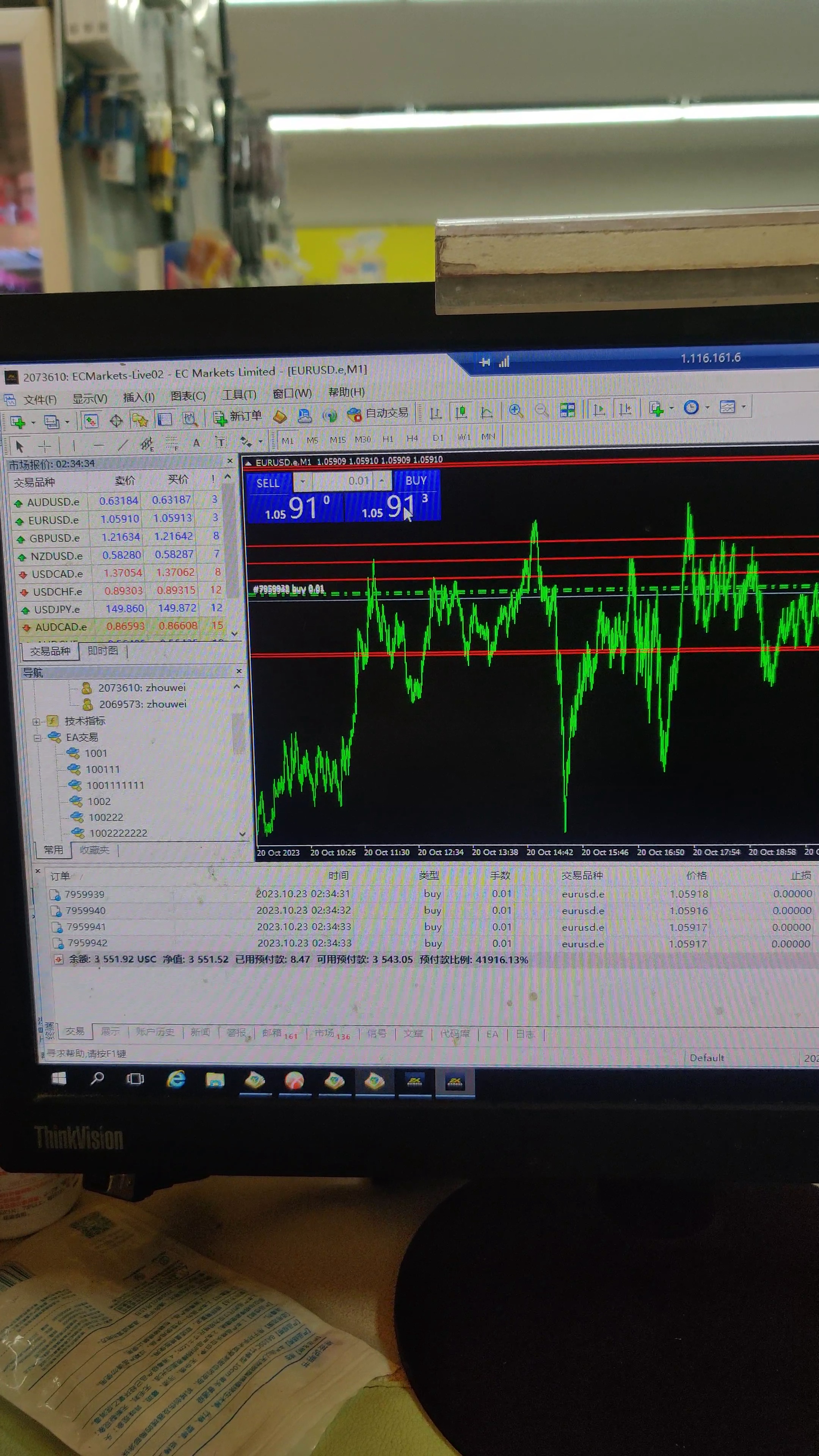Open the periodicity clock dropdown arrow
The width and height of the screenshot is (819, 1456).
(x=707, y=408)
